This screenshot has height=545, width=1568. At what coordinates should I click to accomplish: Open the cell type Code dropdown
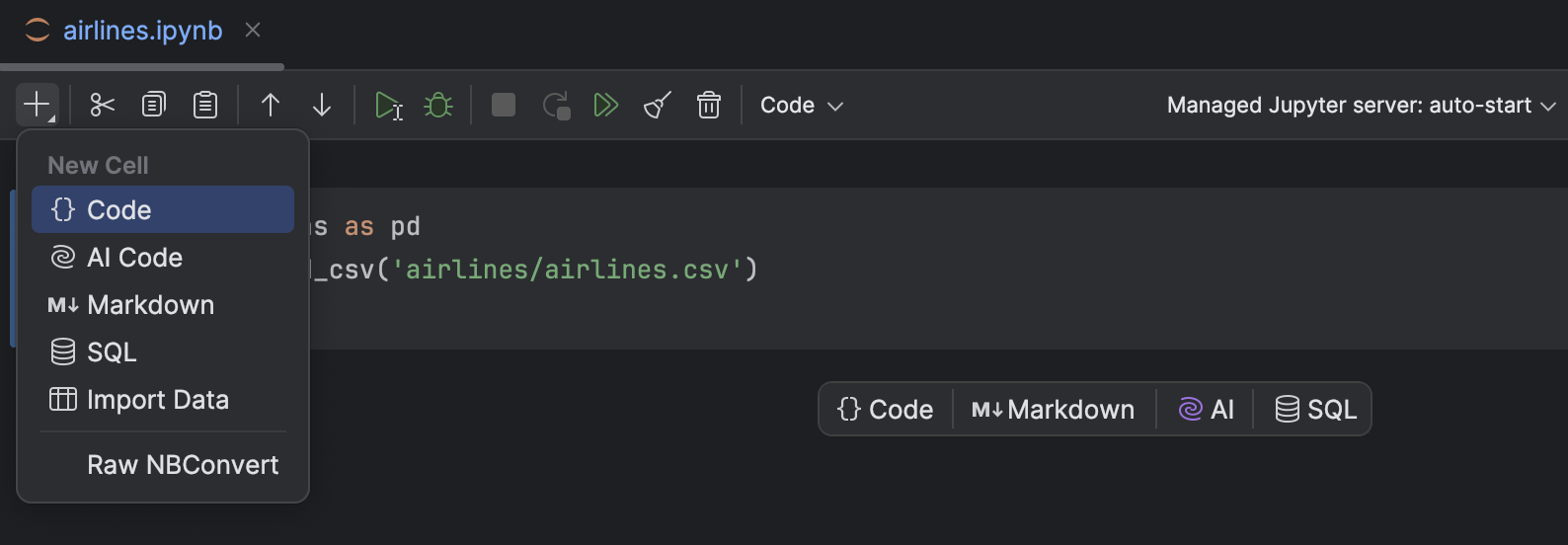801,106
